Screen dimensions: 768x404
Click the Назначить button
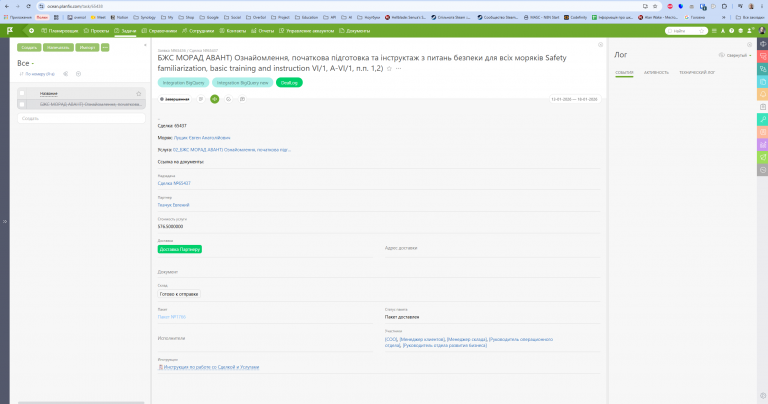click(x=58, y=48)
